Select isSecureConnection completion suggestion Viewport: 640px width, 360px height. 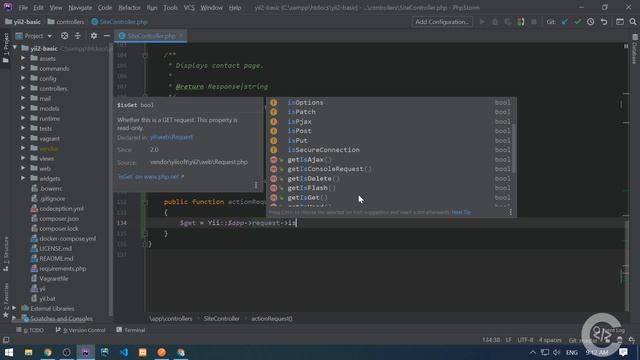click(x=390, y=150)
